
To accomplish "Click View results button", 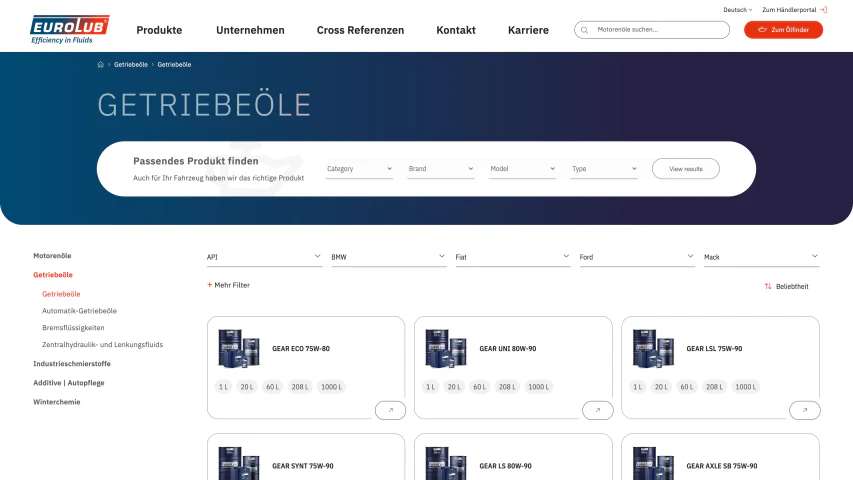I will [685, 169].
